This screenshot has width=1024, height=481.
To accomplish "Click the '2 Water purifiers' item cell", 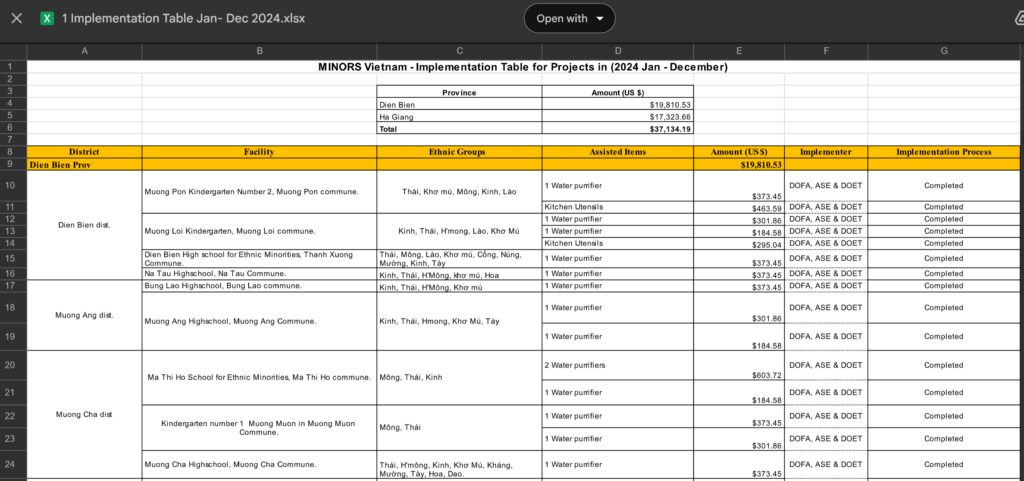I will pos(618,365).
